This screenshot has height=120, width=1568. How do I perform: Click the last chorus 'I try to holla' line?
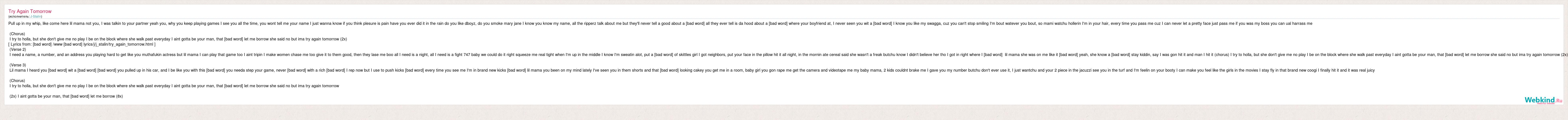click(174, 86)
